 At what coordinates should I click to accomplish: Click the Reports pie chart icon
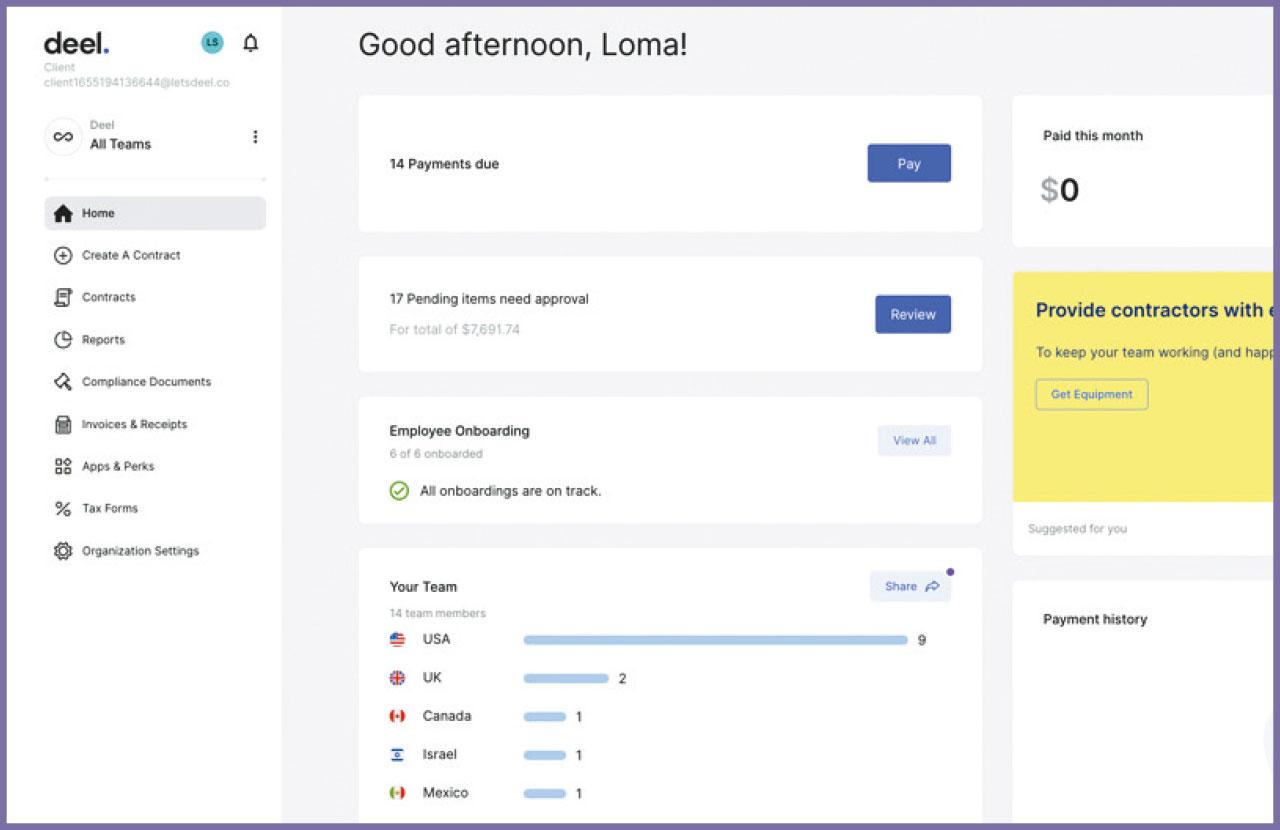click(63, 340)
